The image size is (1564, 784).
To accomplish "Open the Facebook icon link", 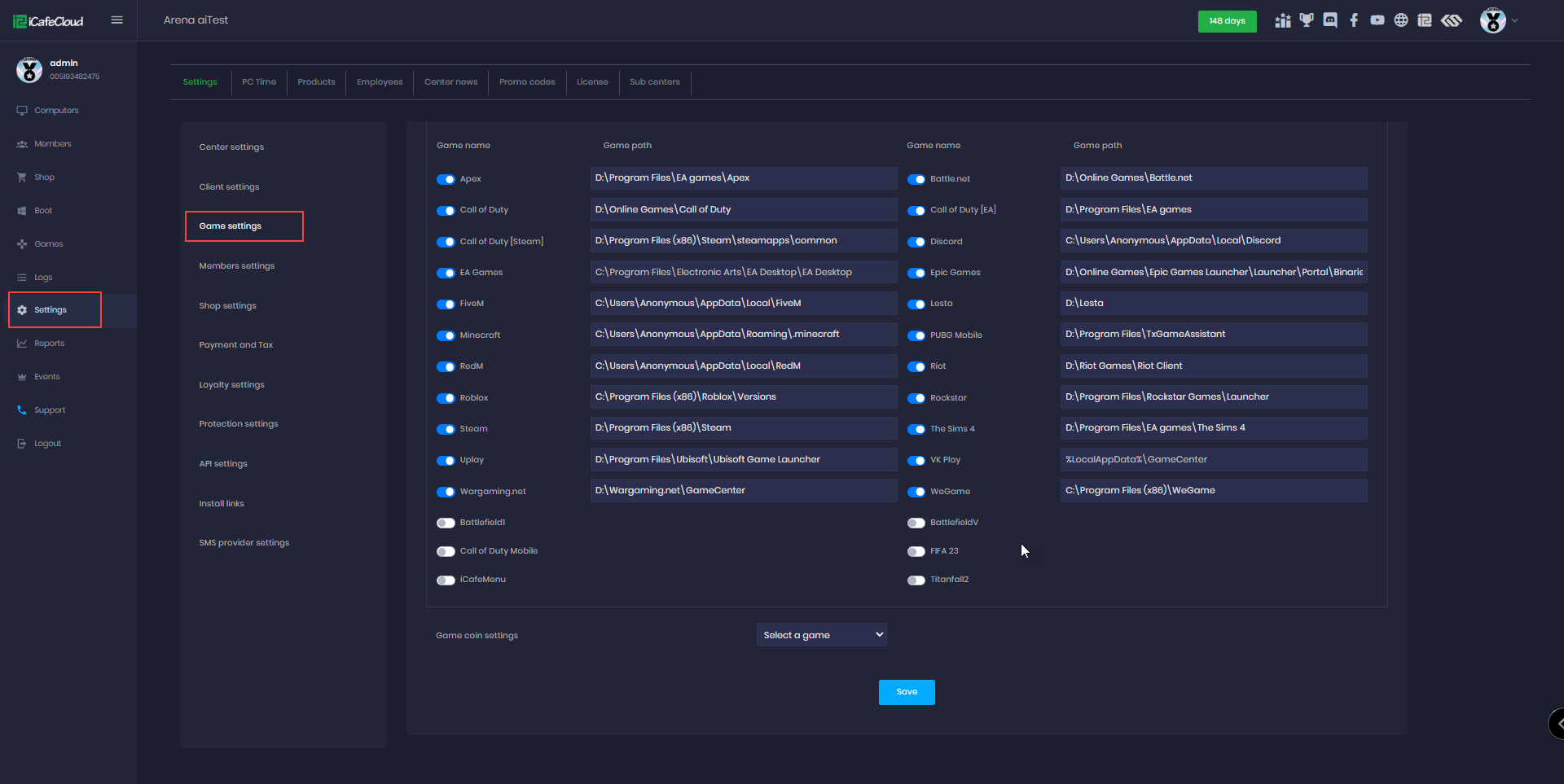I will 1354,20.
